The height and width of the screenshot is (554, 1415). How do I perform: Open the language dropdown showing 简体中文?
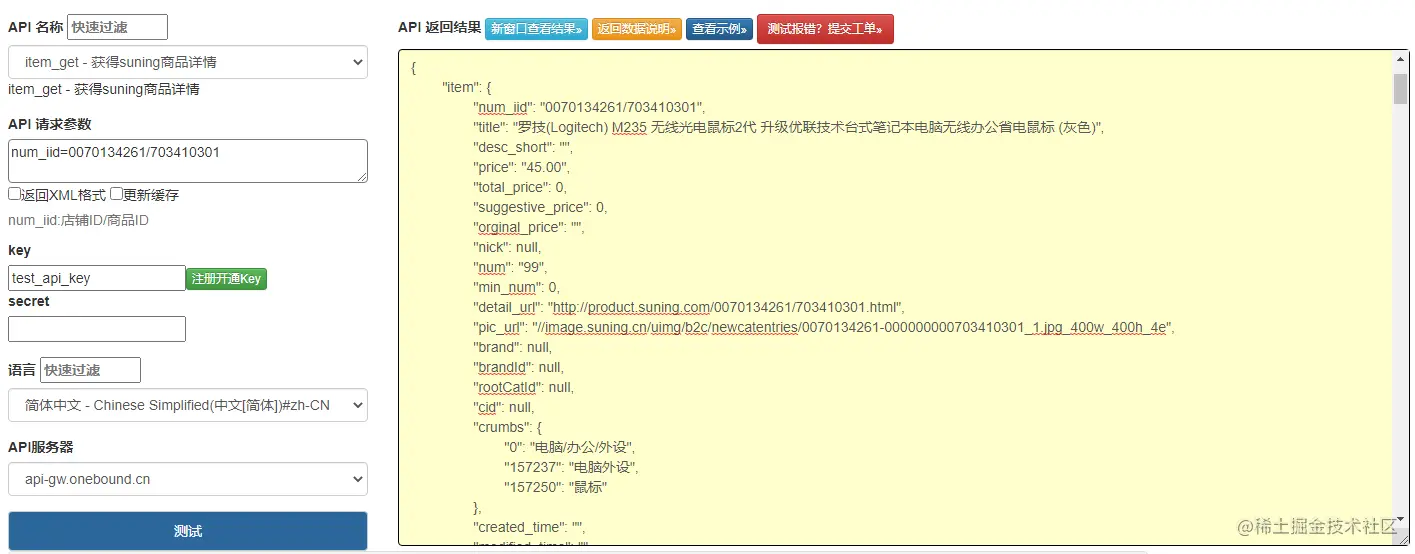click(x=188, y=405)
